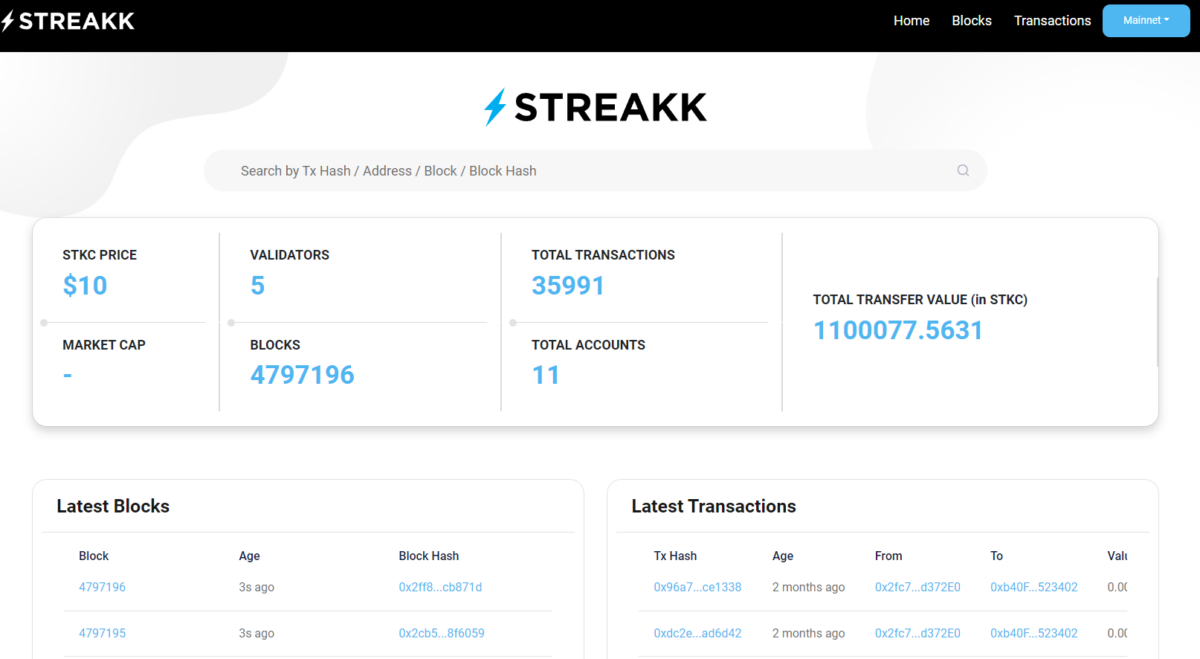Click the search bar input field
This screenshot has height=659, width=1200.
point(500,170)
